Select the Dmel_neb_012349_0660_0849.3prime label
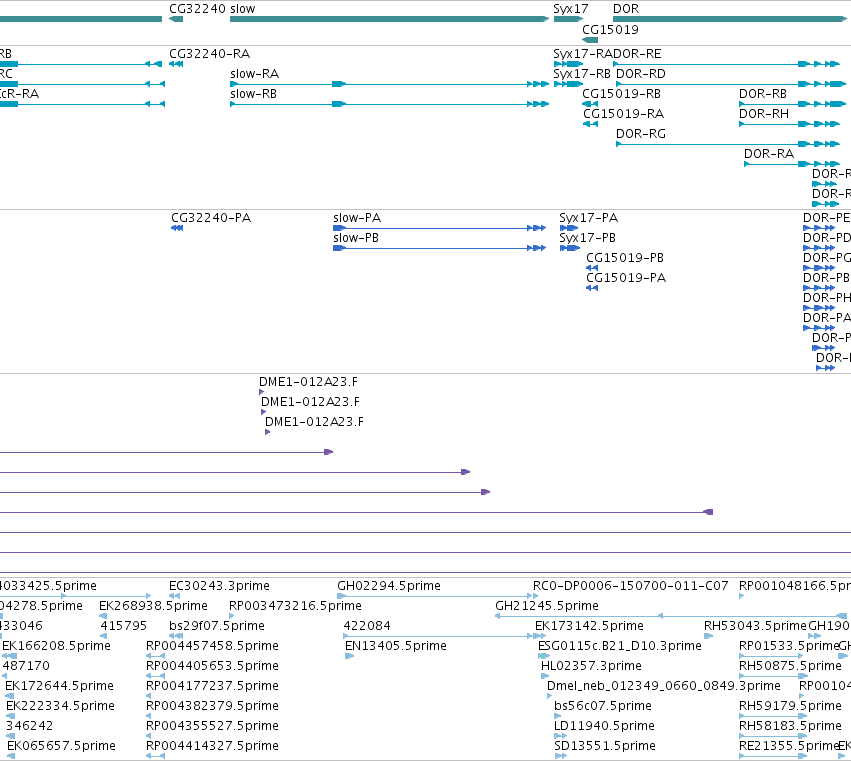 [664, 686]
